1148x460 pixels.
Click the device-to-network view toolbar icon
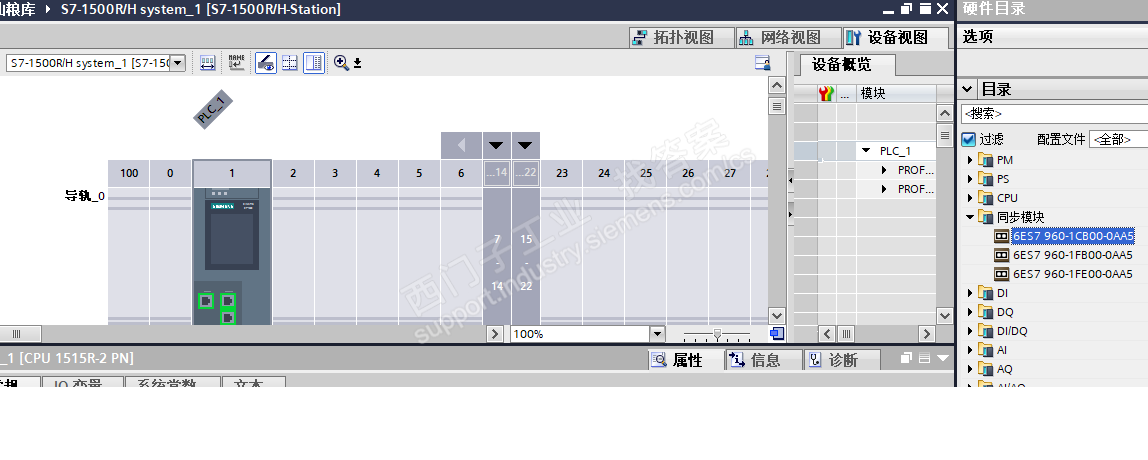pyautogui.click(x=208, y=63)
